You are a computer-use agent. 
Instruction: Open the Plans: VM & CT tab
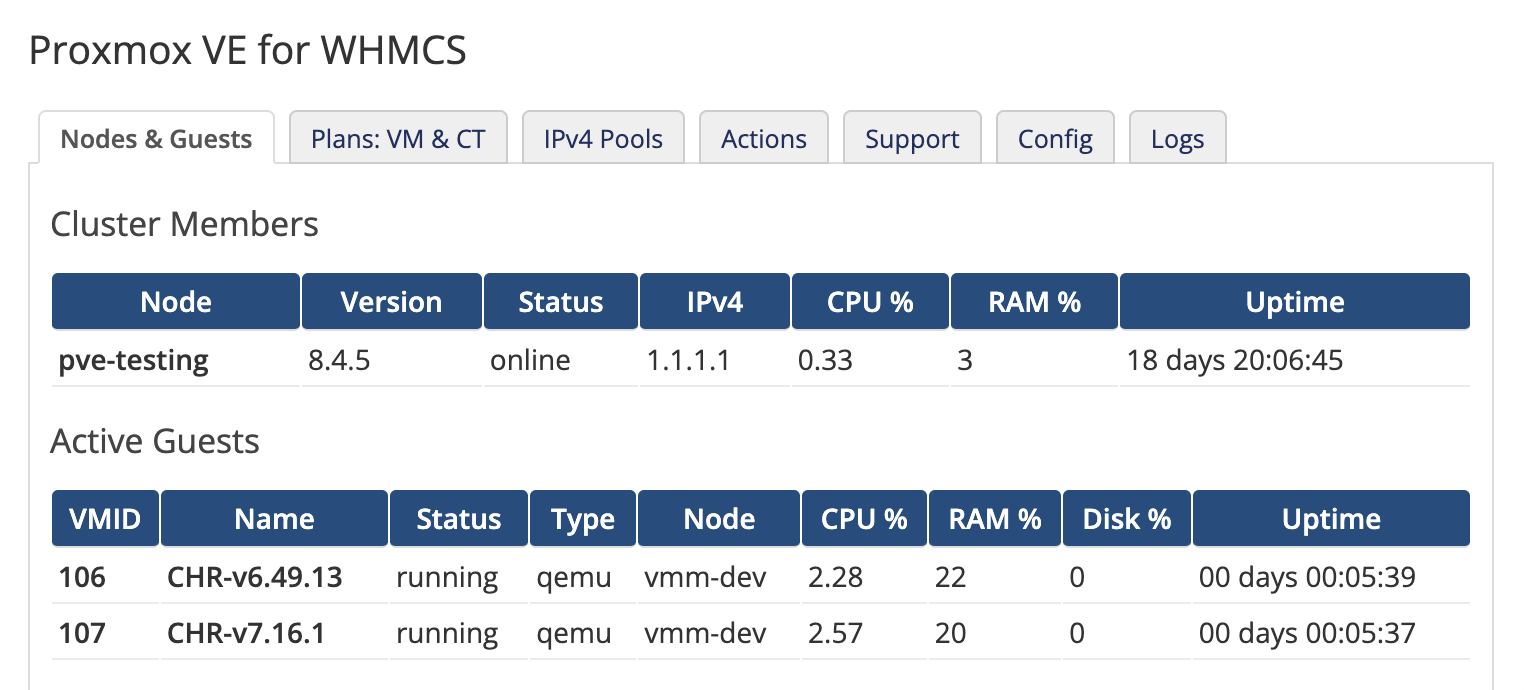(x=398, y=138)
